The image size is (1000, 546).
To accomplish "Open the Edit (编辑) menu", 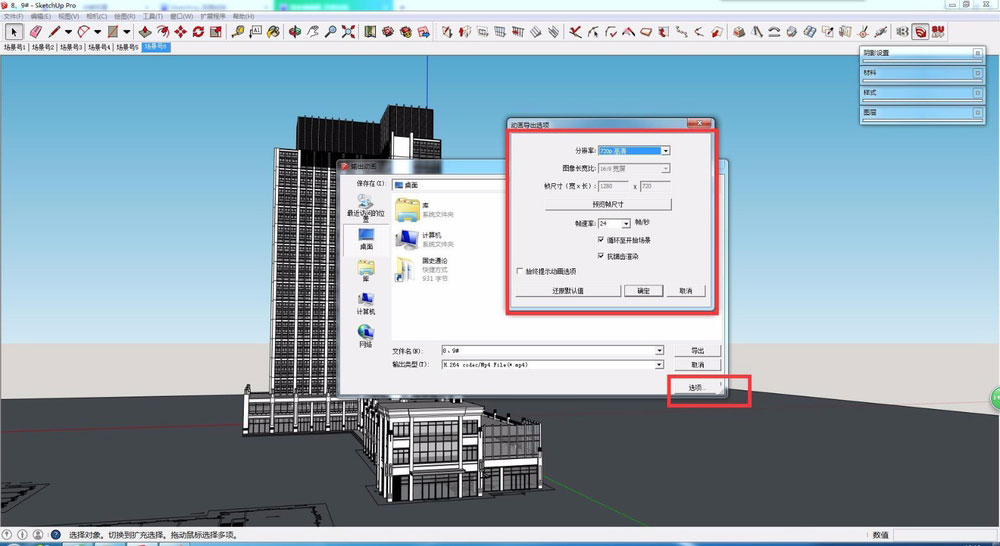I will tap(40, 16).
